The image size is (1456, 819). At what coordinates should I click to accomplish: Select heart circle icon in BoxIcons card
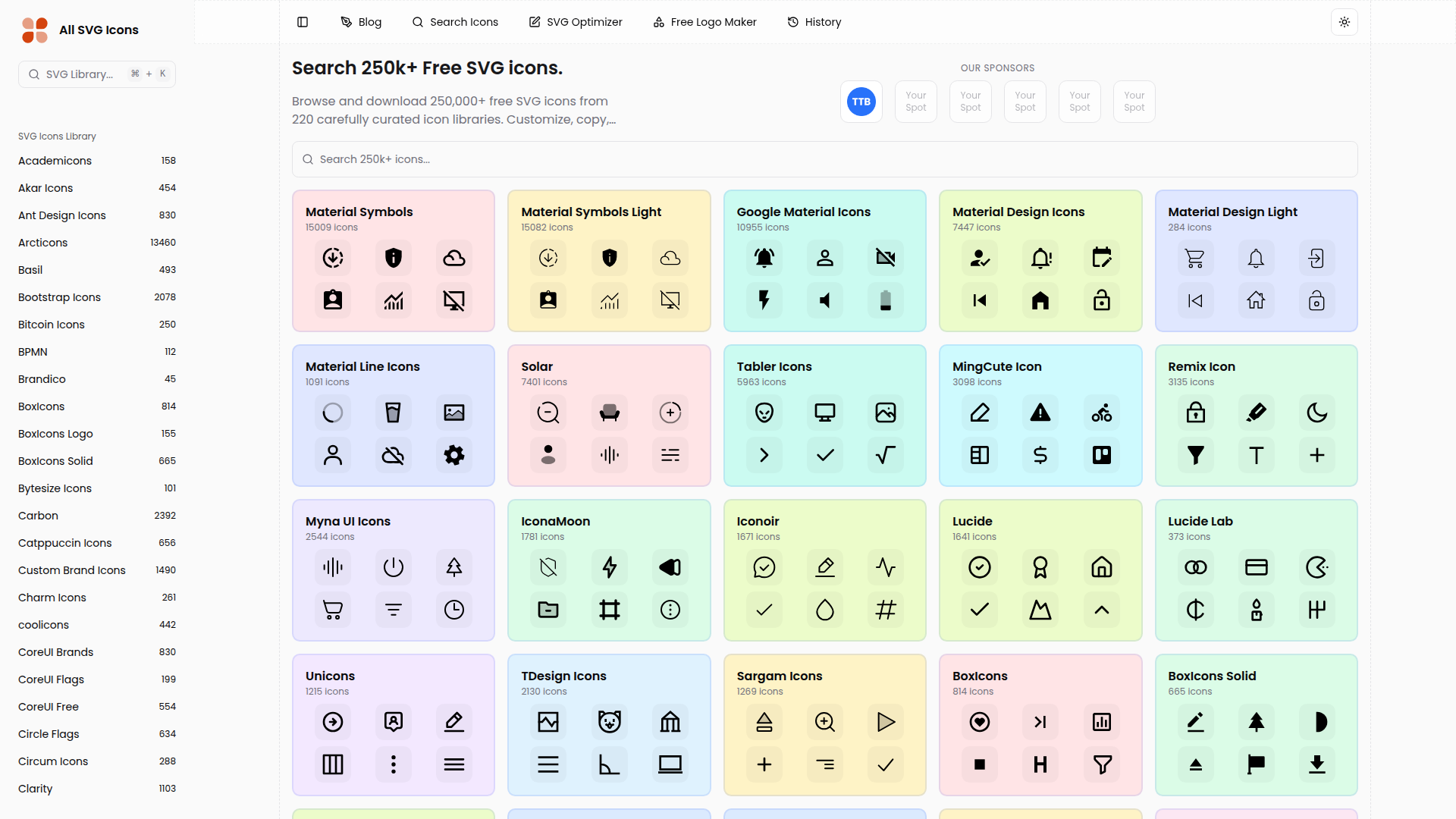coord(980,722)
